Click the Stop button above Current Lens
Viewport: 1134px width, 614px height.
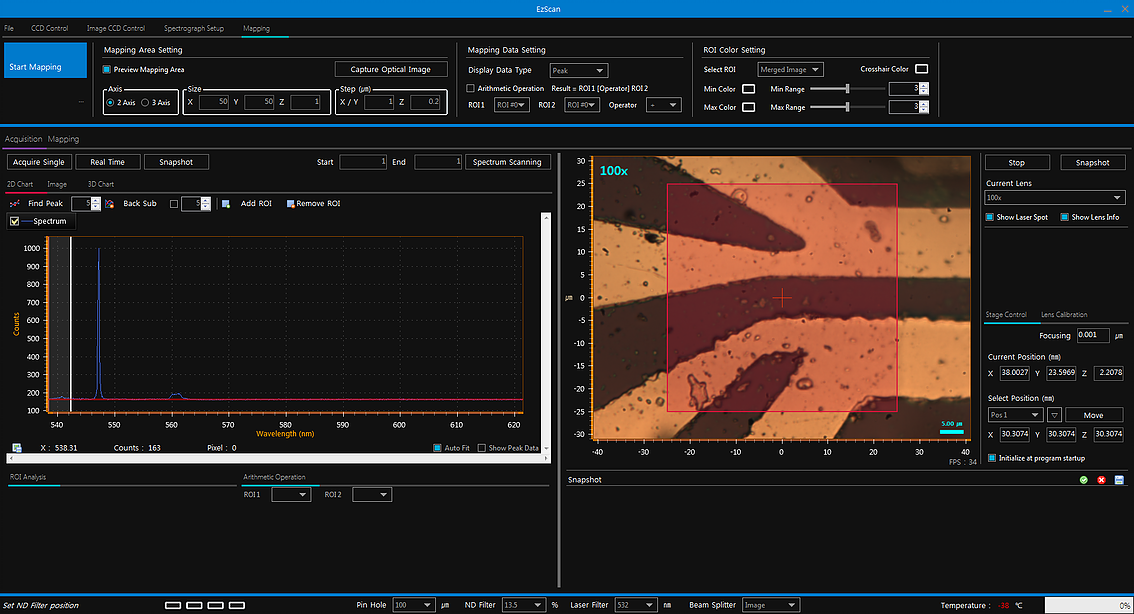coord(1016,163)
